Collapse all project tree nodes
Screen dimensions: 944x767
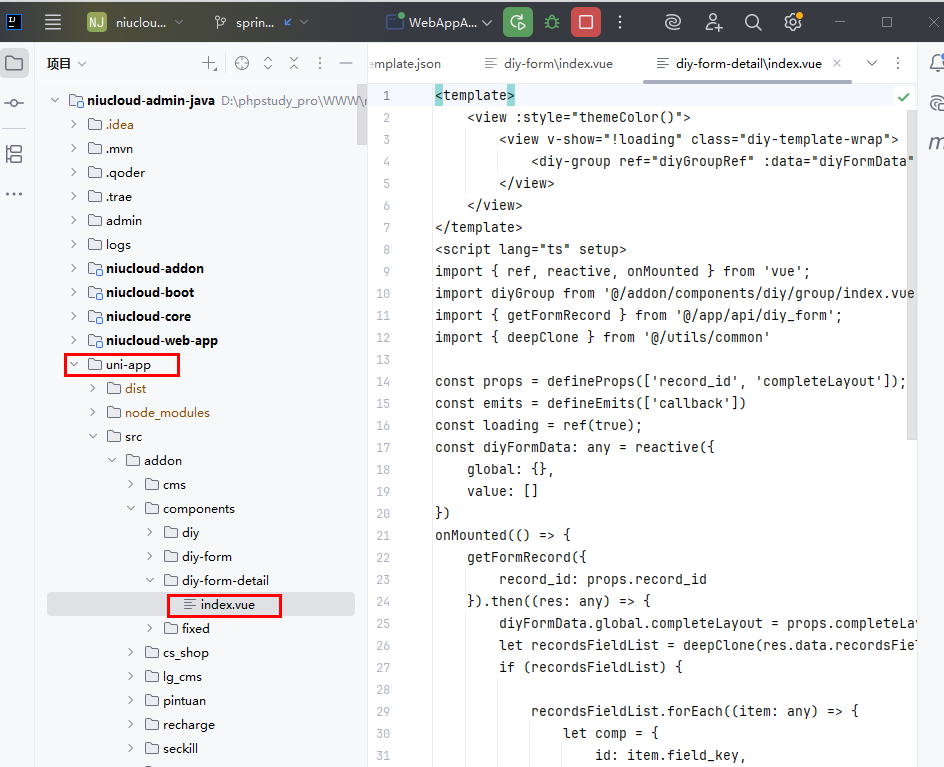coord(294,63)
